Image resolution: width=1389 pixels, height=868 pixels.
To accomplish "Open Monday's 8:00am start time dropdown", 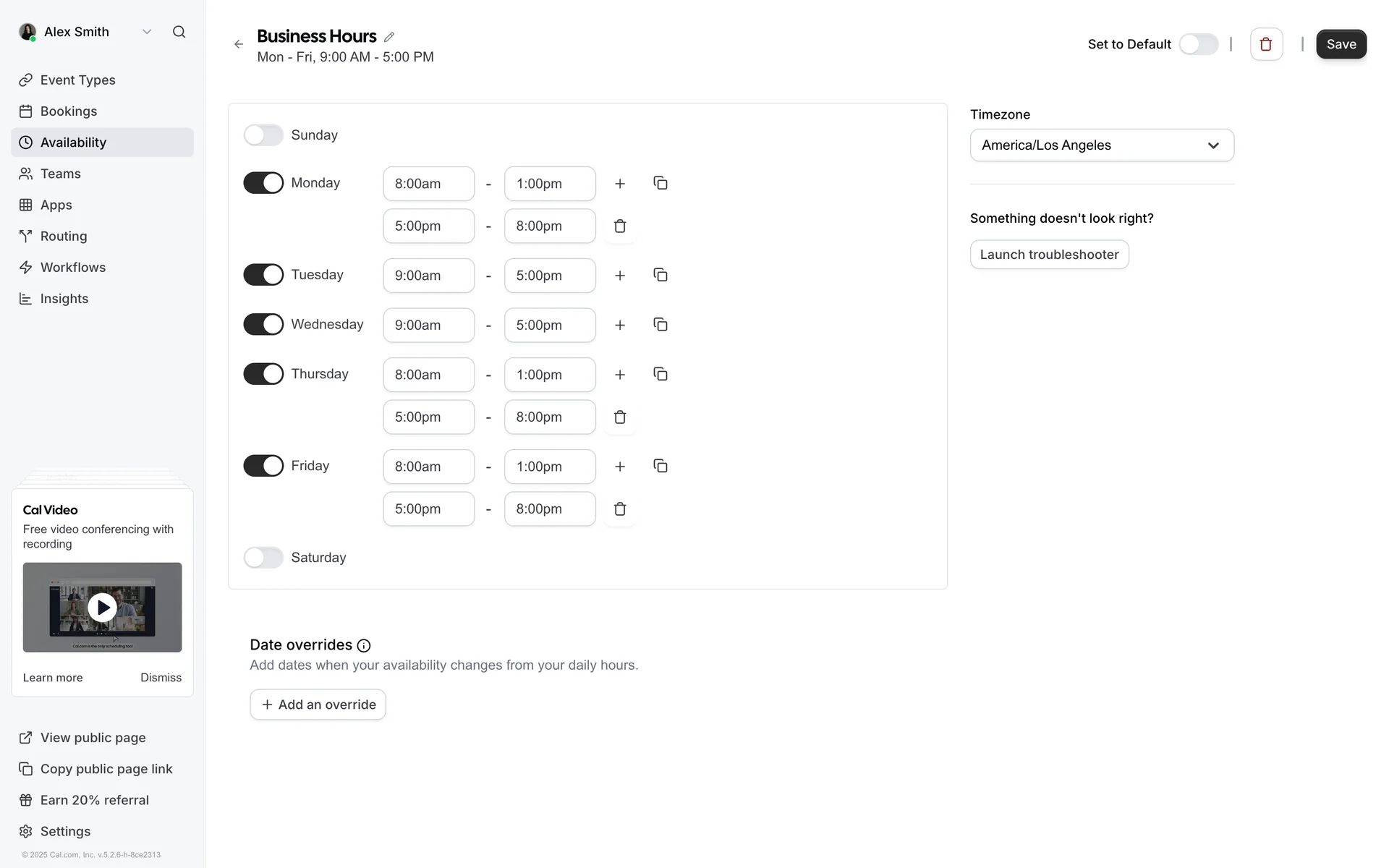I will (428, 184).
